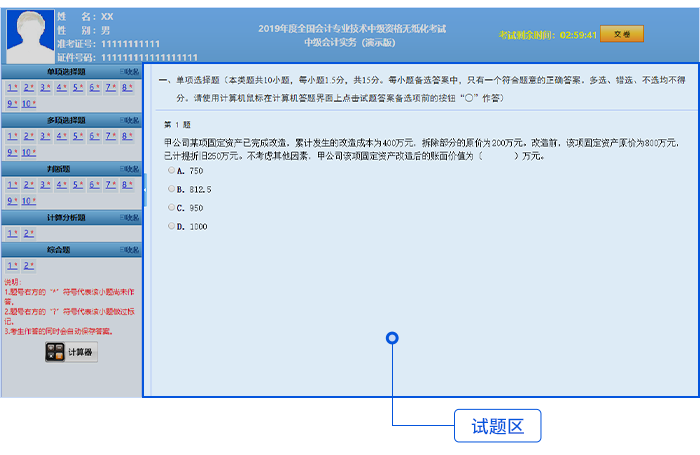Collapse the 判断题 section with 收起
The width and height of the screenshot is (700, 455).
pos(129,169)
